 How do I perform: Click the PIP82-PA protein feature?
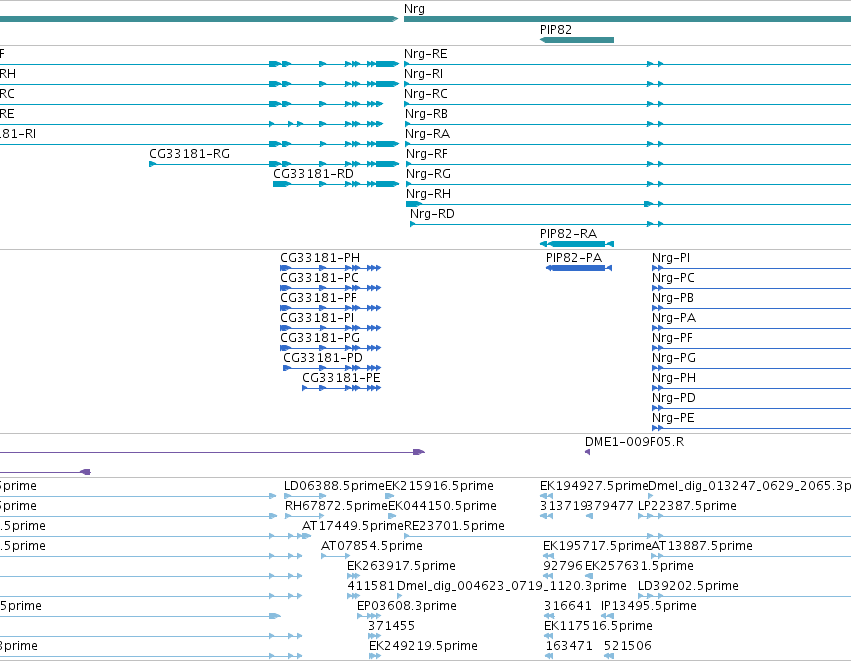tap(579, 268)
